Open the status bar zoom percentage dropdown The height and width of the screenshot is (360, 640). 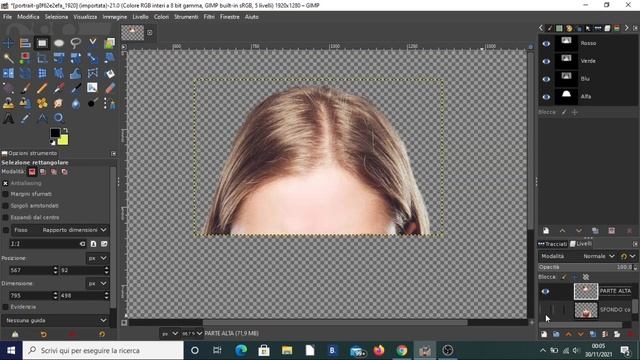pos(191,333)
